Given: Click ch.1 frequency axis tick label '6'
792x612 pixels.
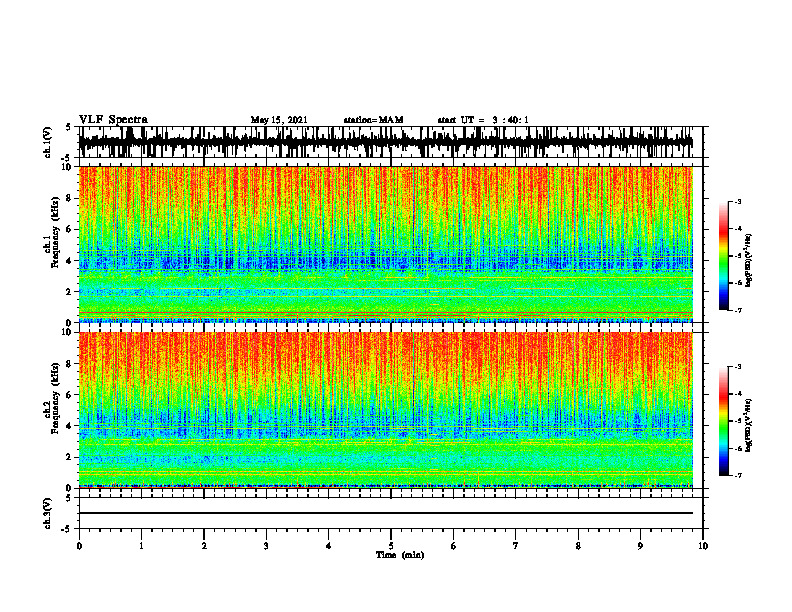Looking at the screenshot, I should pyautogui.click(x=69, y=229).
